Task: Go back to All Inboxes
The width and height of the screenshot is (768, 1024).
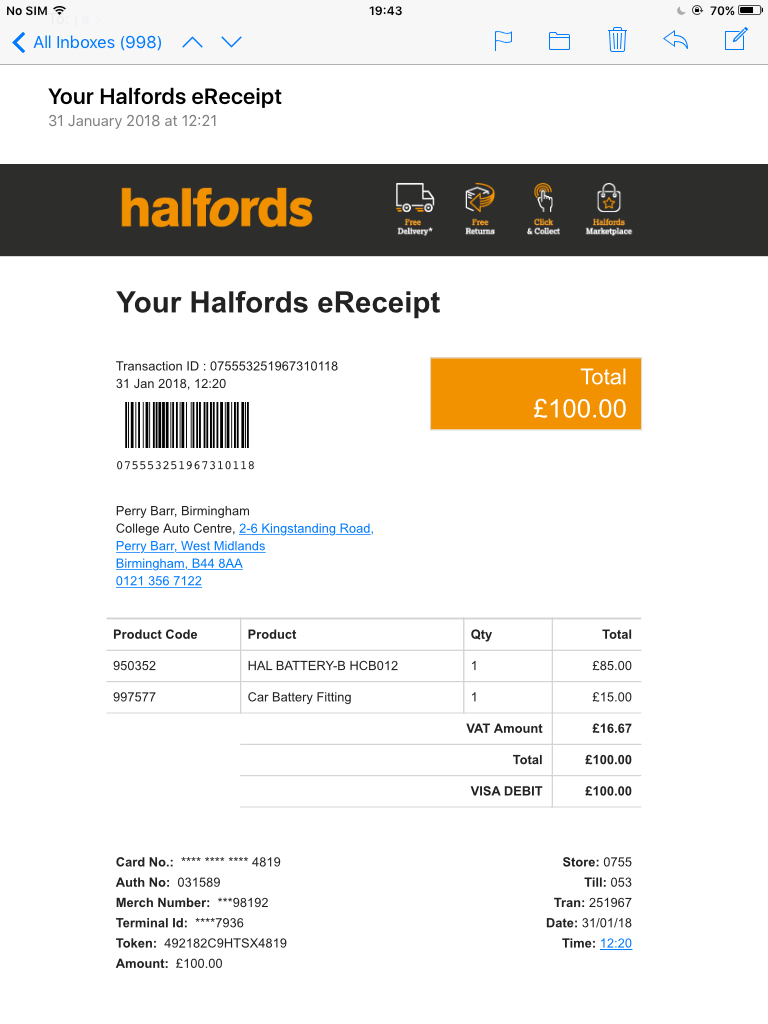Action: pos(87,42)
